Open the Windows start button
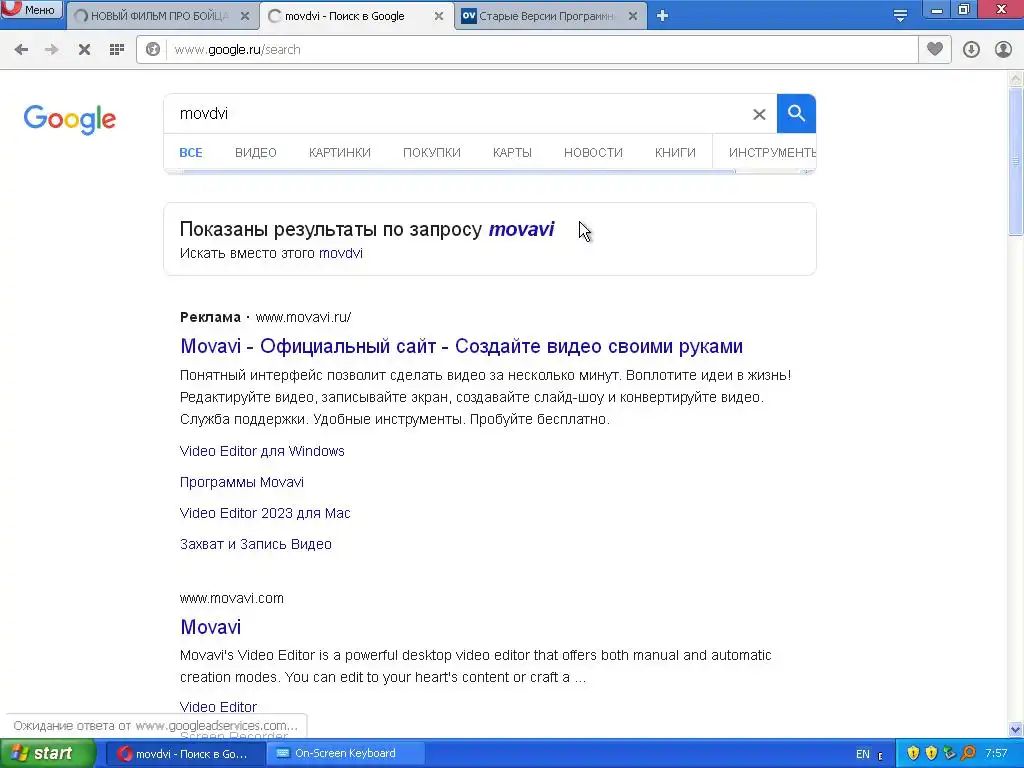Screen dimensions: 1024x768 pyautogui.click(x=48, y=754)
